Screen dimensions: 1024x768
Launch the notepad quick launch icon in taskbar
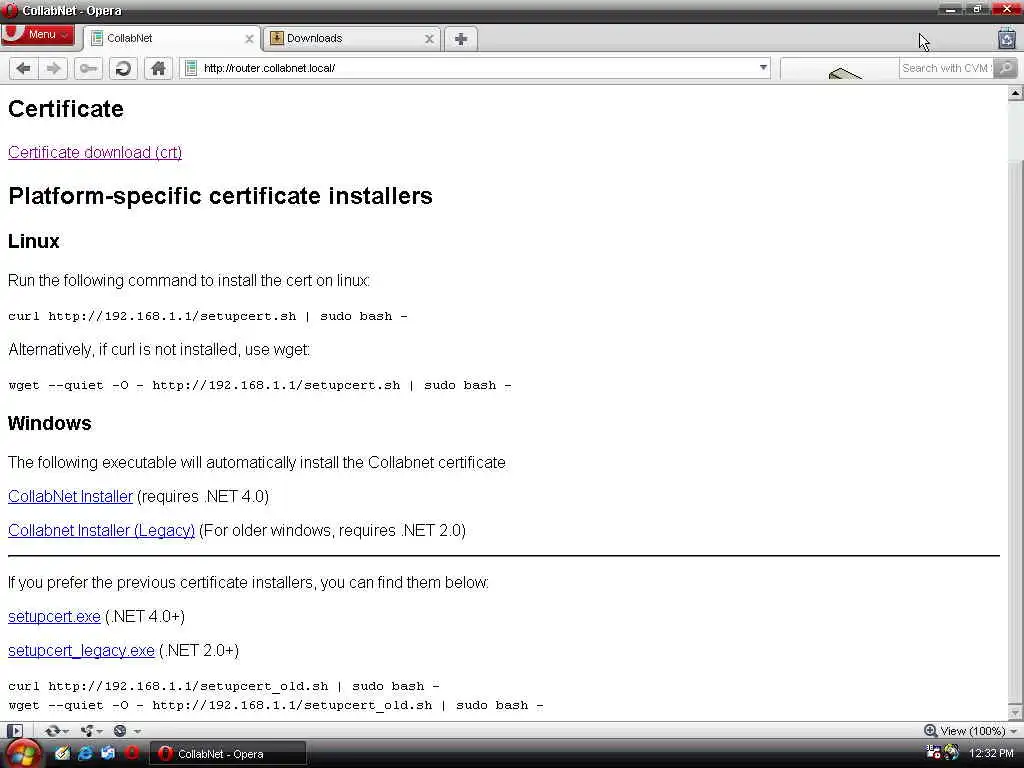63,754
